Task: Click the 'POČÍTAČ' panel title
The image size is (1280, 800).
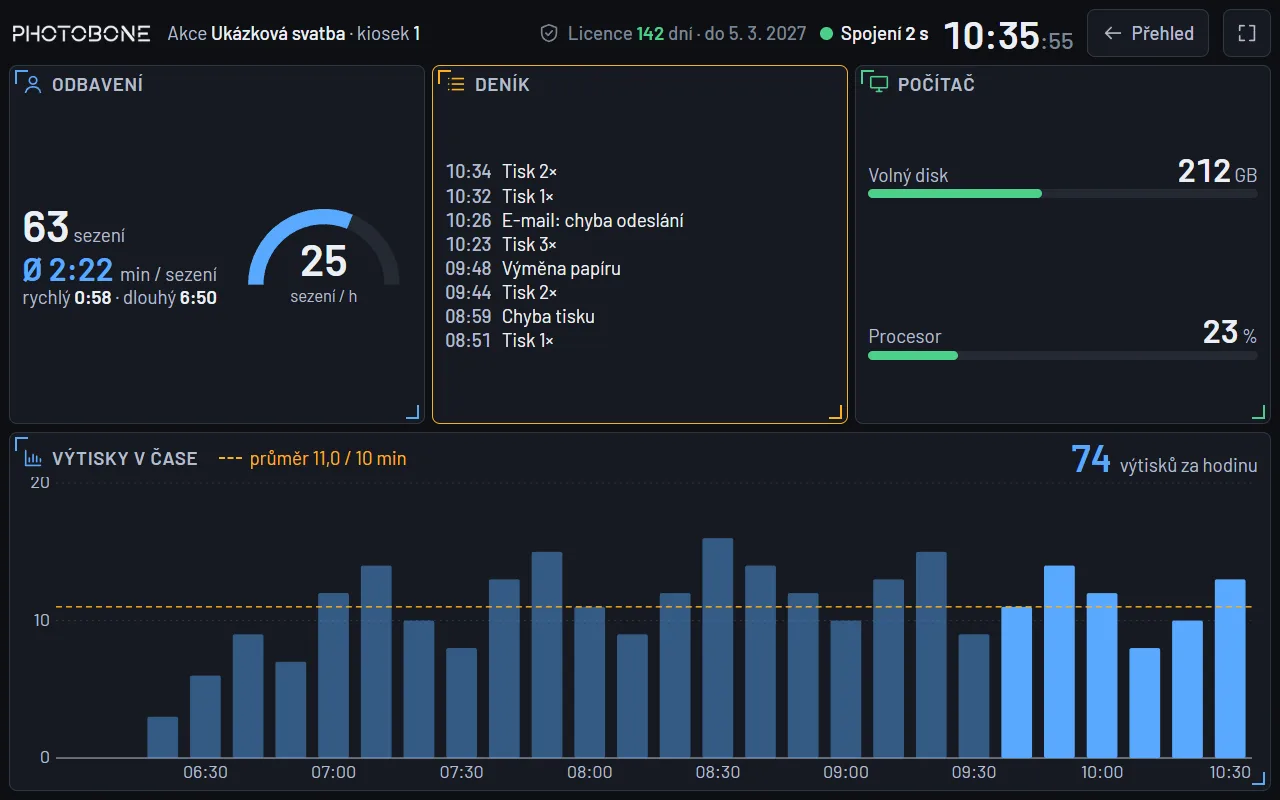Action: [936, 84]
